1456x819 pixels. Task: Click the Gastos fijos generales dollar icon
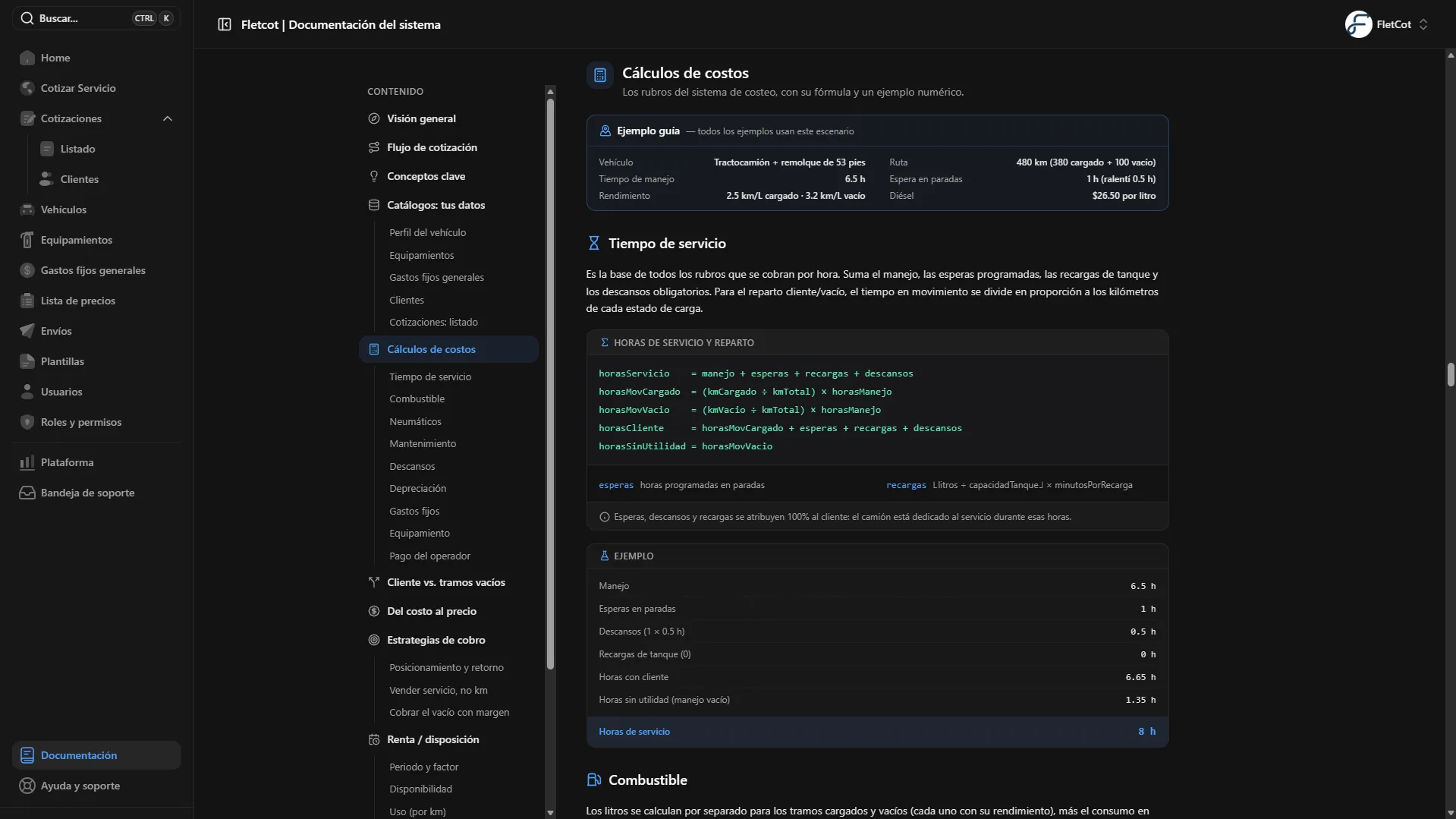[27, 270]
